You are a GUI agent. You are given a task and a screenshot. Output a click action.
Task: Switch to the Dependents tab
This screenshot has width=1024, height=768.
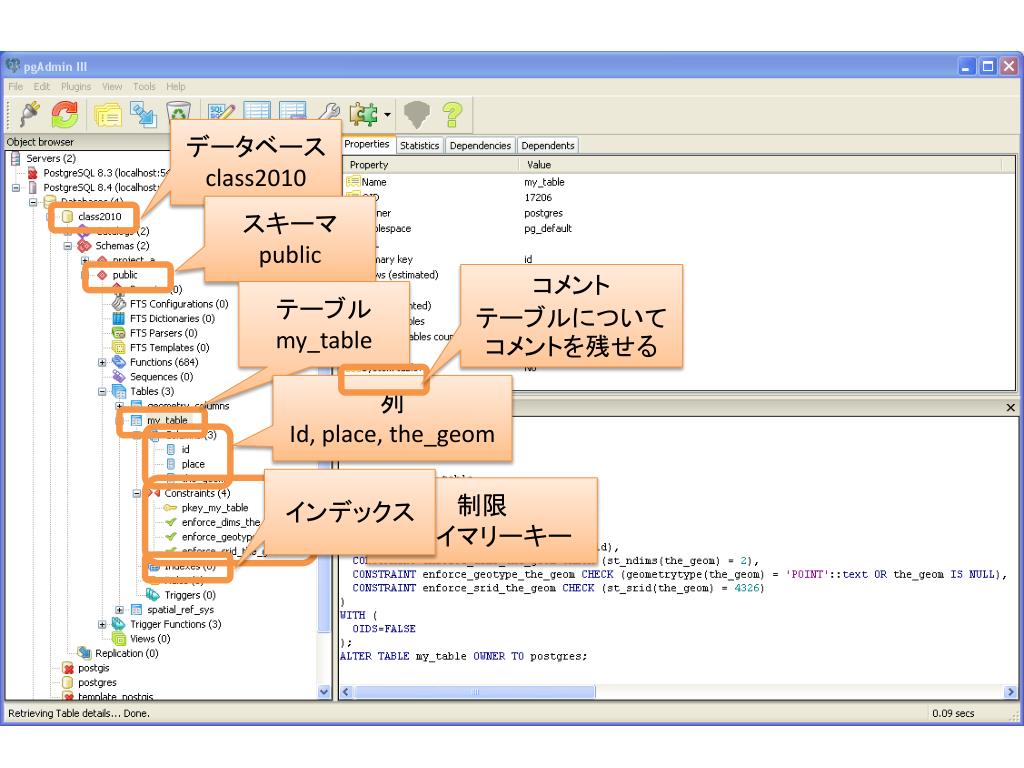point(547,146)
